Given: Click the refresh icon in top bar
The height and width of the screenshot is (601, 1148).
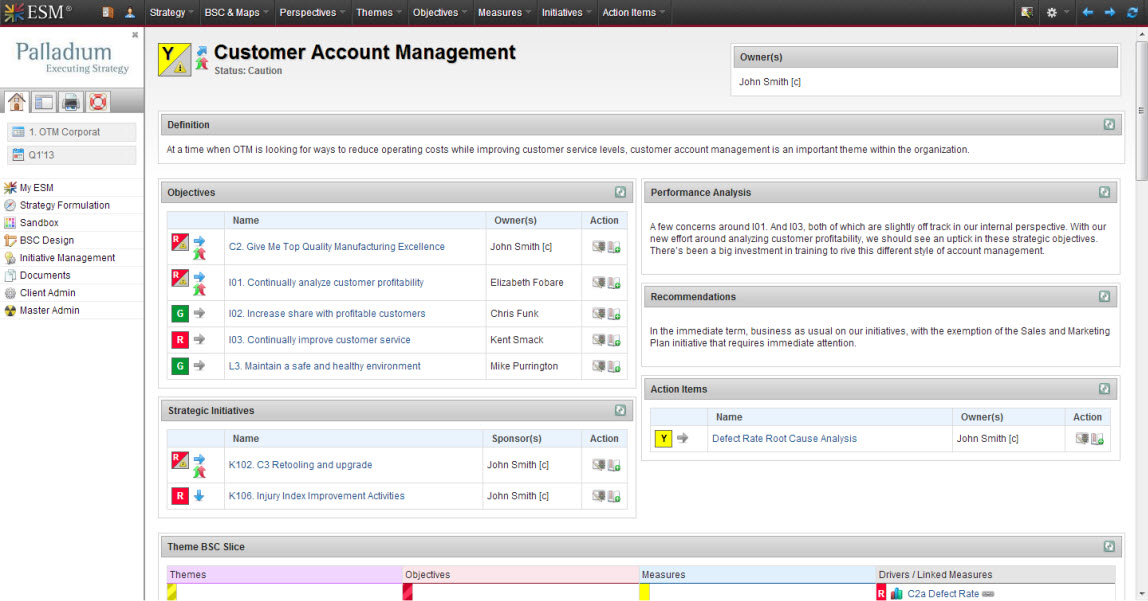Looking at the screenshot, I should [1133, 12].
